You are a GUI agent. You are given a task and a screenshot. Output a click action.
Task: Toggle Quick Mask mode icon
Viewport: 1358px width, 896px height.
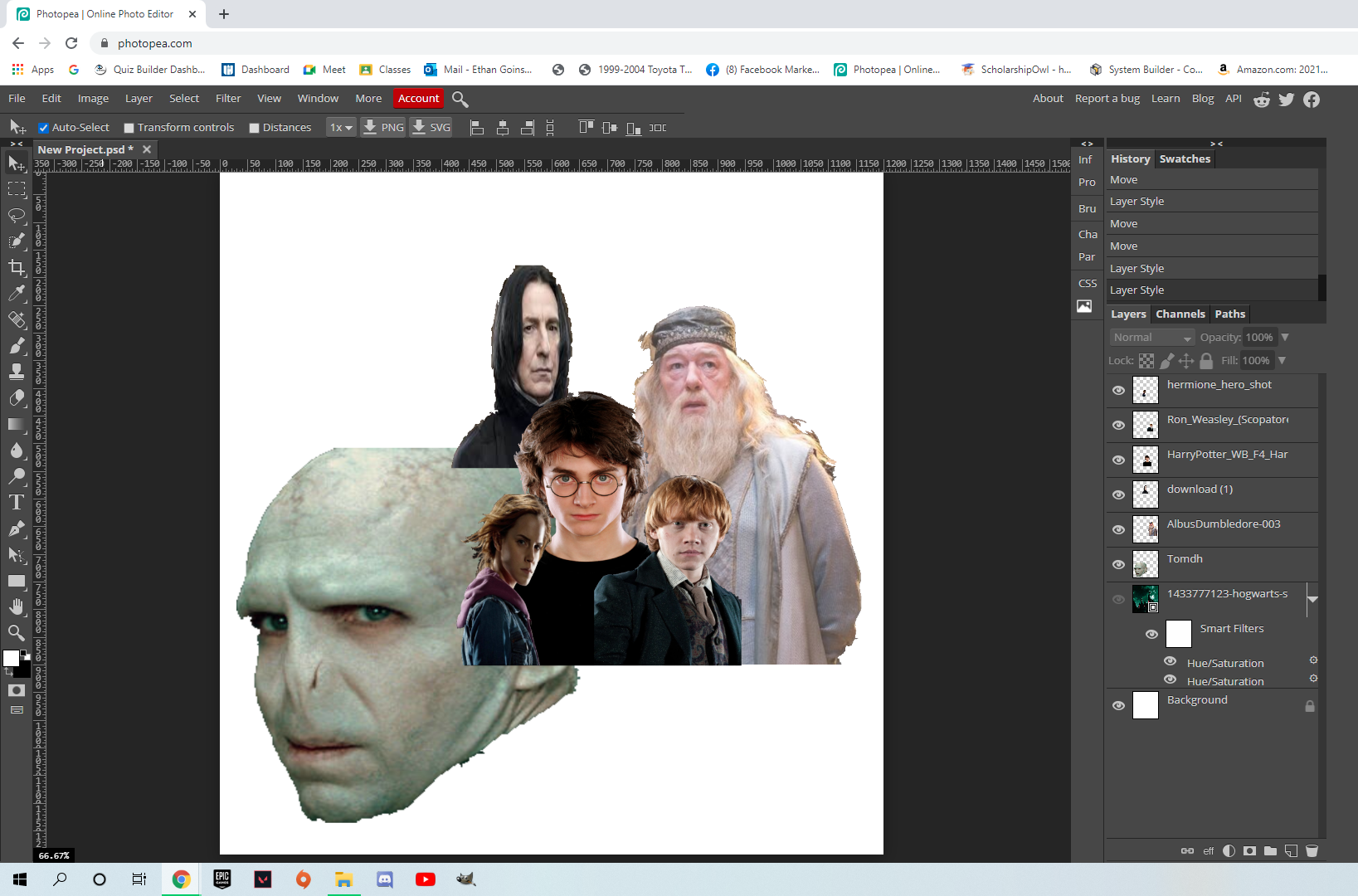coord(17,690)
